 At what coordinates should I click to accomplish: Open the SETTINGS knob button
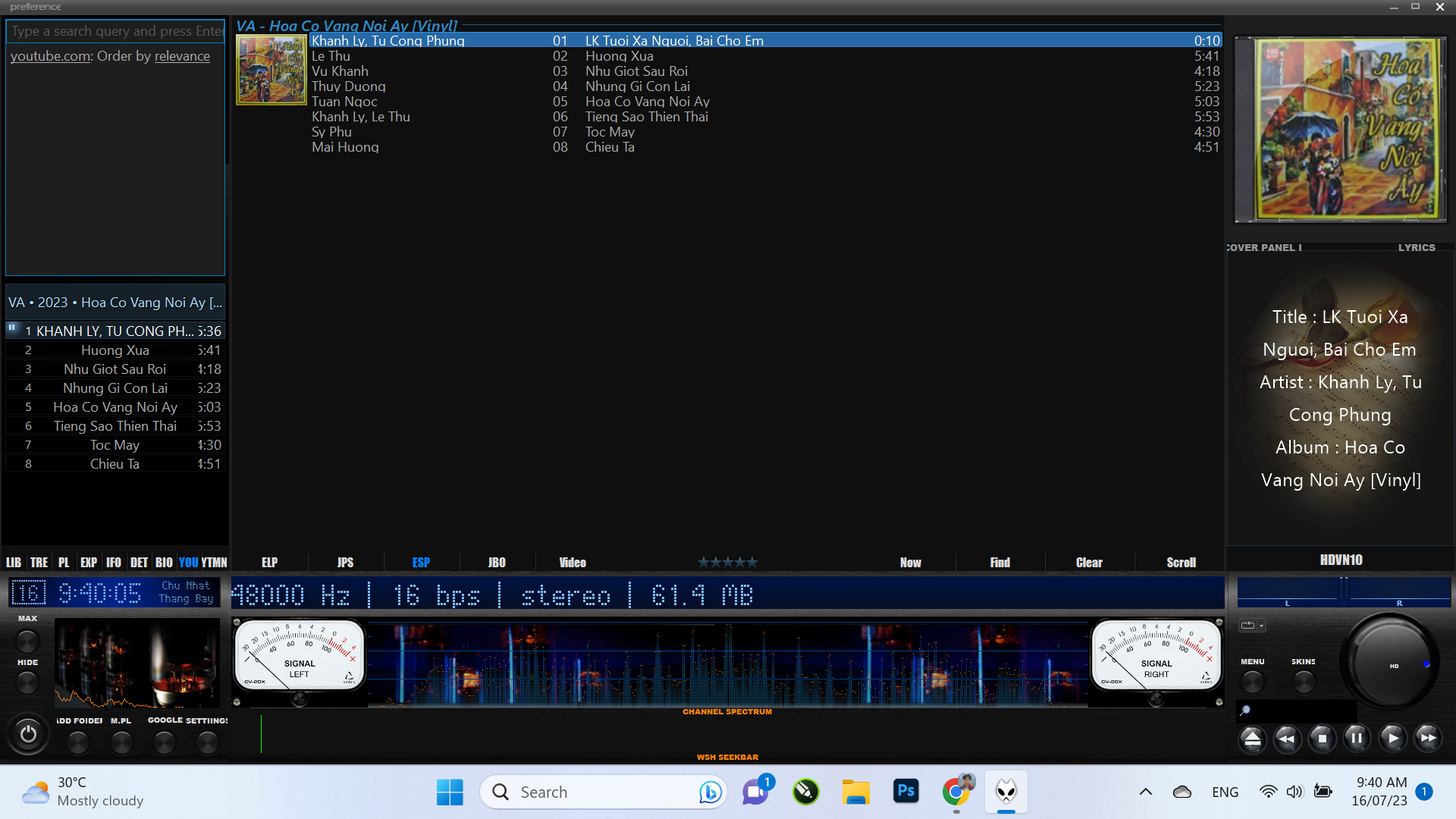(207, 742)
